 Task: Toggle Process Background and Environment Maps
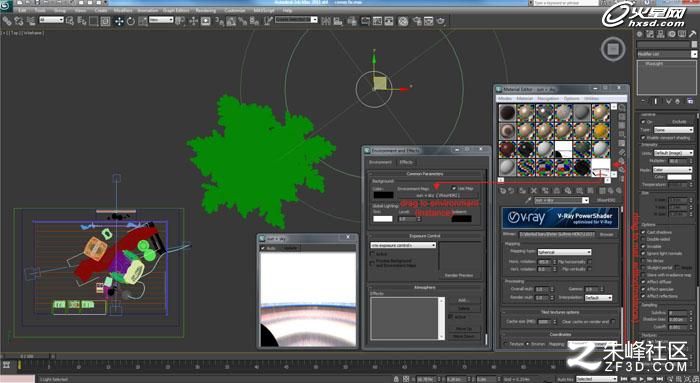pos(372,263)
